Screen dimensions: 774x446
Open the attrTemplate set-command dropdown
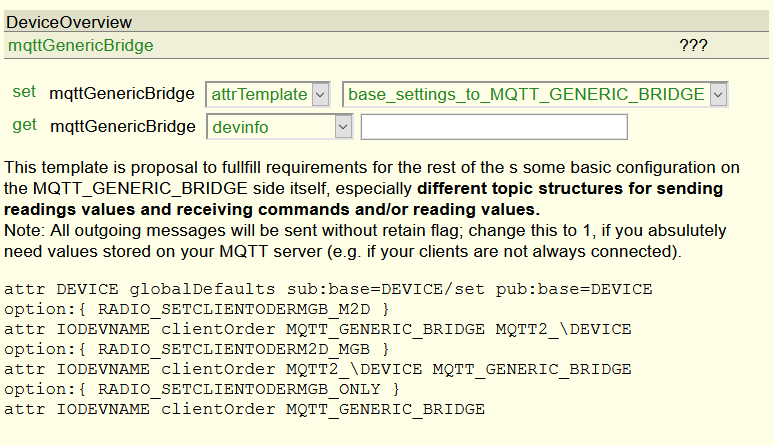coord(268,94)
